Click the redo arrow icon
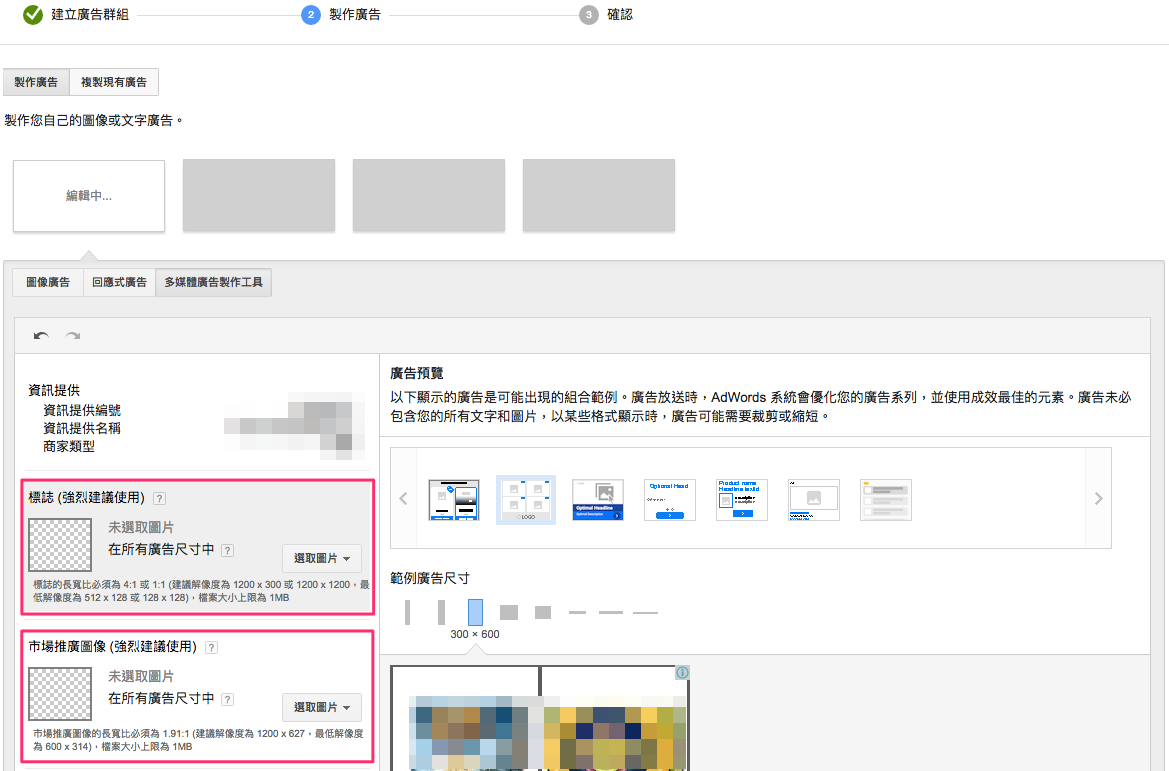The width and height of the screenshot is (1169, 771). [72, 335]
